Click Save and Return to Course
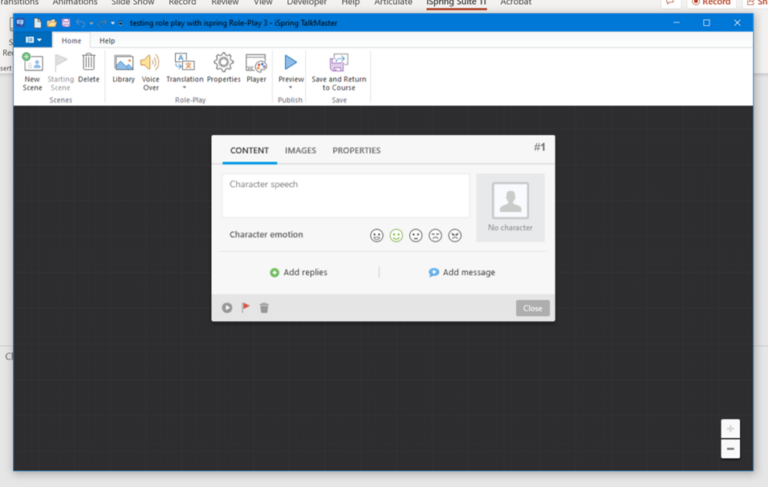 (339, 70)
